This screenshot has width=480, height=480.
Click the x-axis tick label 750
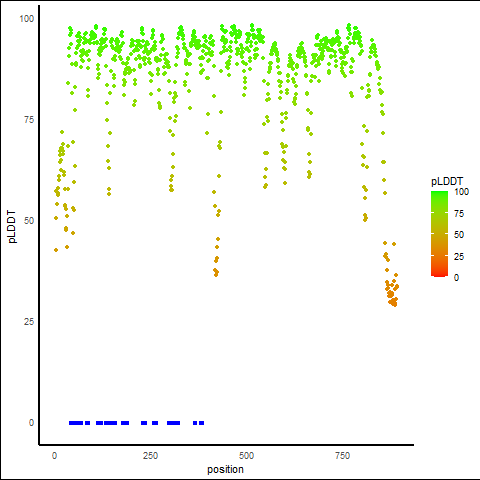(x=342, y=456)
